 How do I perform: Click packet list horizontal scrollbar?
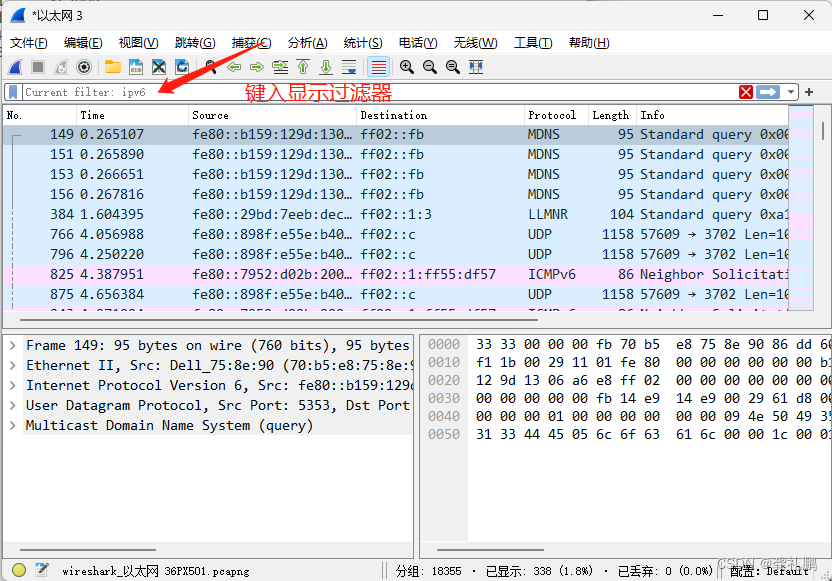(279, 320)
